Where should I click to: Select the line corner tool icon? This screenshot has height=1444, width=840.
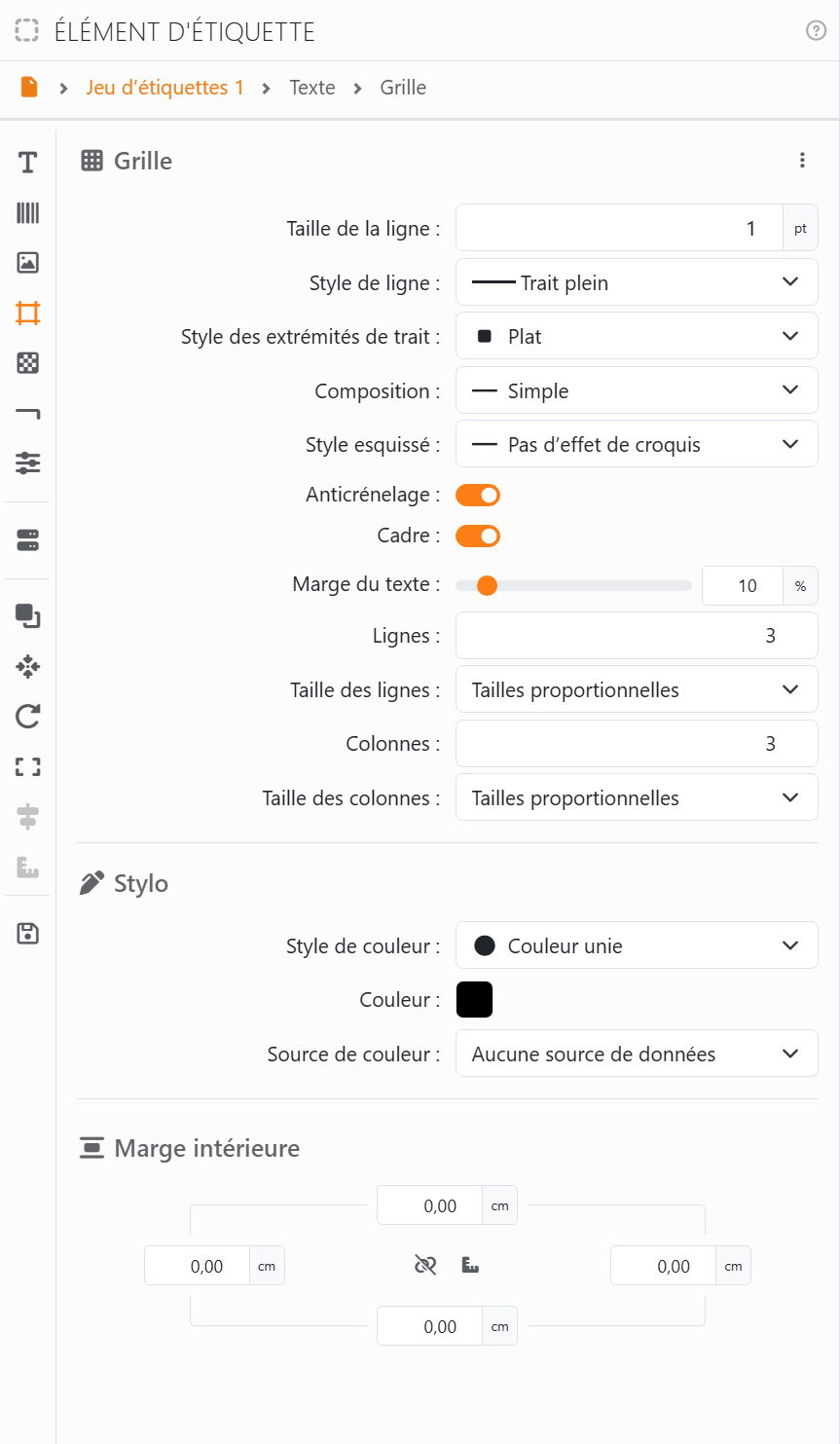(x=28, y=414)
